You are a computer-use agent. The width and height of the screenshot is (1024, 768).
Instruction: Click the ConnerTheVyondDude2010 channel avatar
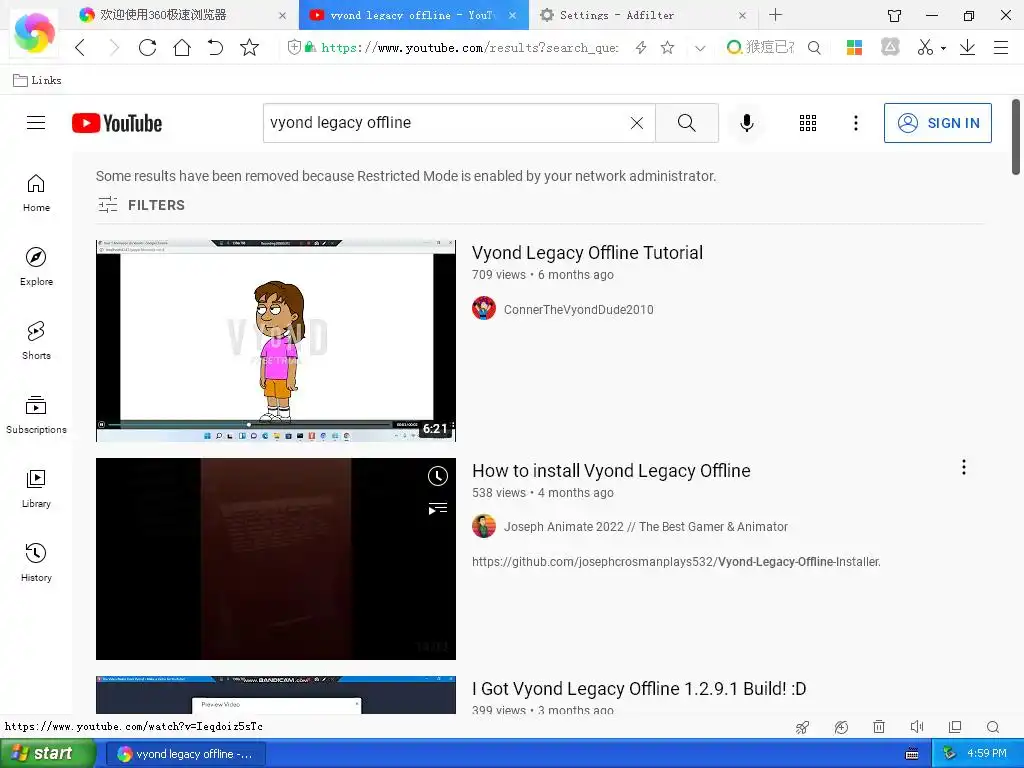[484, 308]
